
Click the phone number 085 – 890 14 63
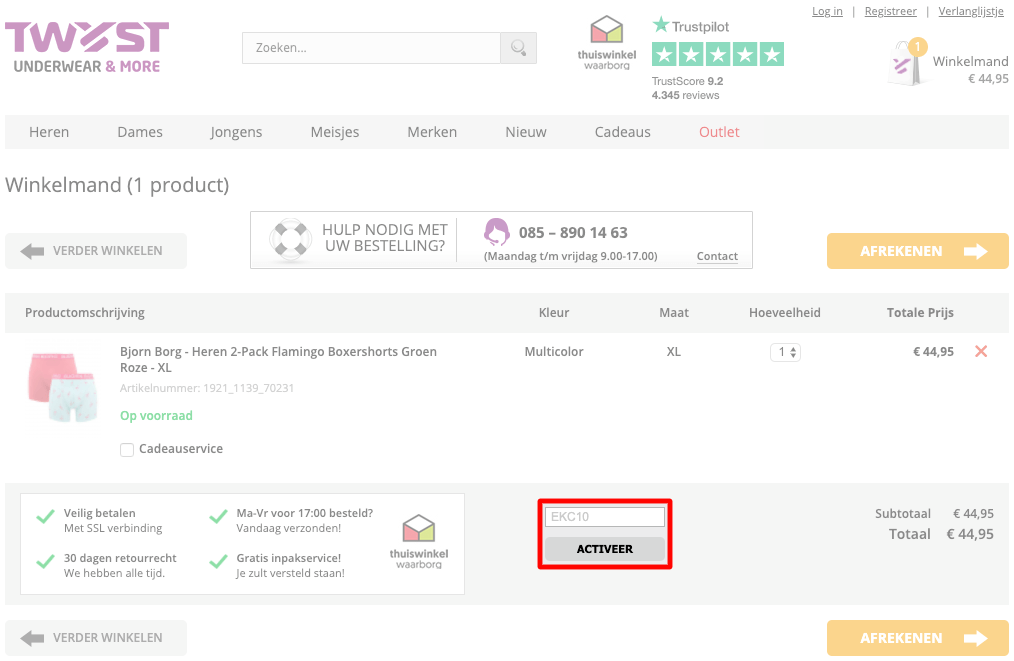[573, 233]
